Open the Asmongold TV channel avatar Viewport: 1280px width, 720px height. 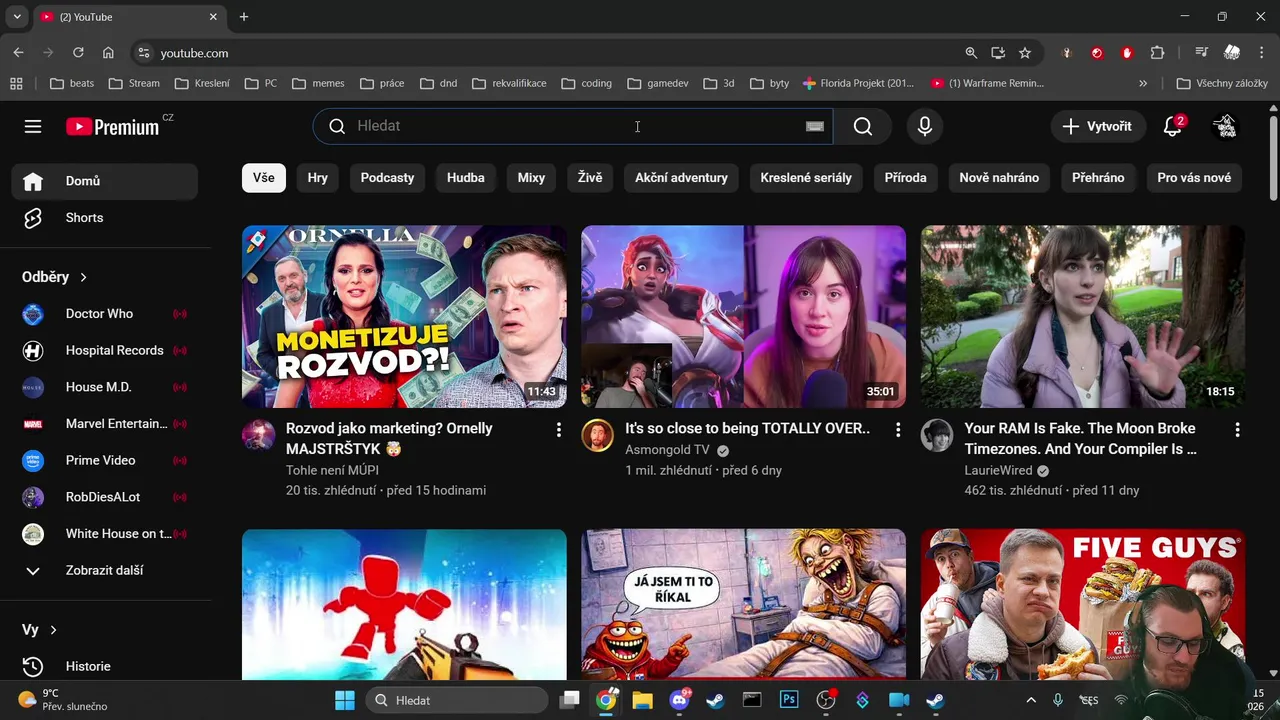597,436
